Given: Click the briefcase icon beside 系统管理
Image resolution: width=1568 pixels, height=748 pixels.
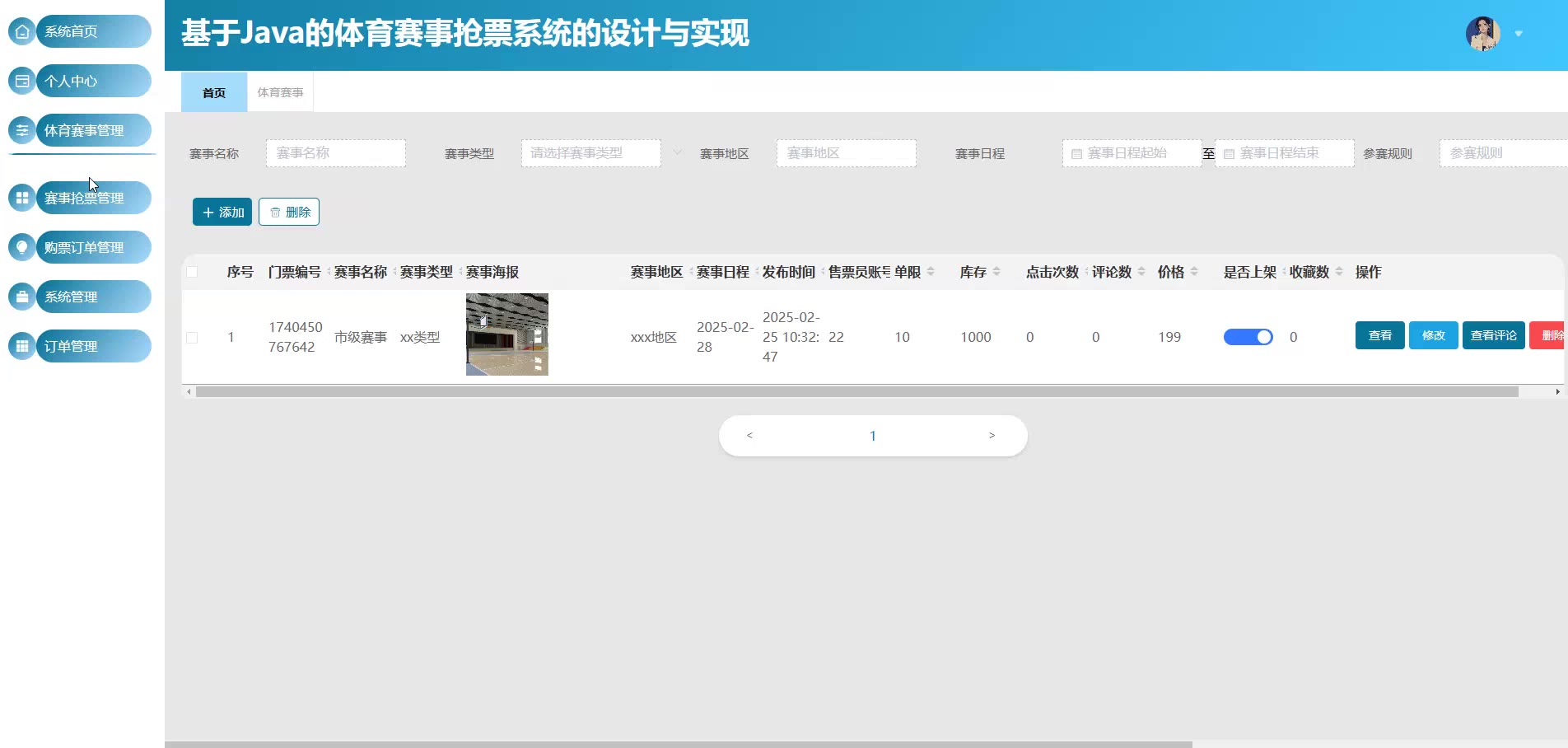Looking at the screenshot, I should [x=22, y=297].
